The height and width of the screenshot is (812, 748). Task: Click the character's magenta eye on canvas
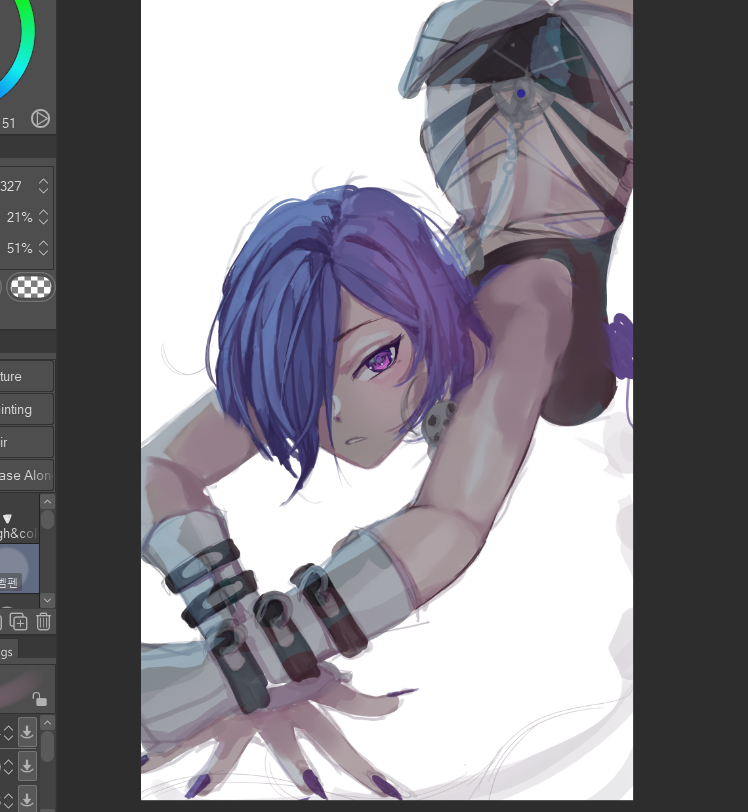point(382,359)
